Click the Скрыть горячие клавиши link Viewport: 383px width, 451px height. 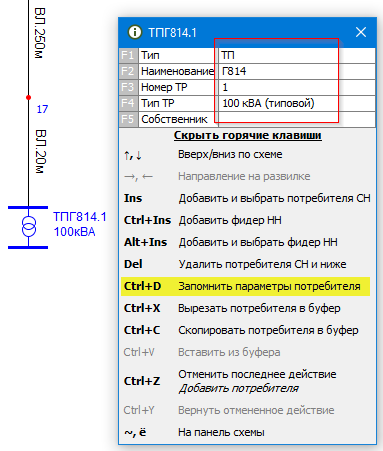(x=248, y=135)
